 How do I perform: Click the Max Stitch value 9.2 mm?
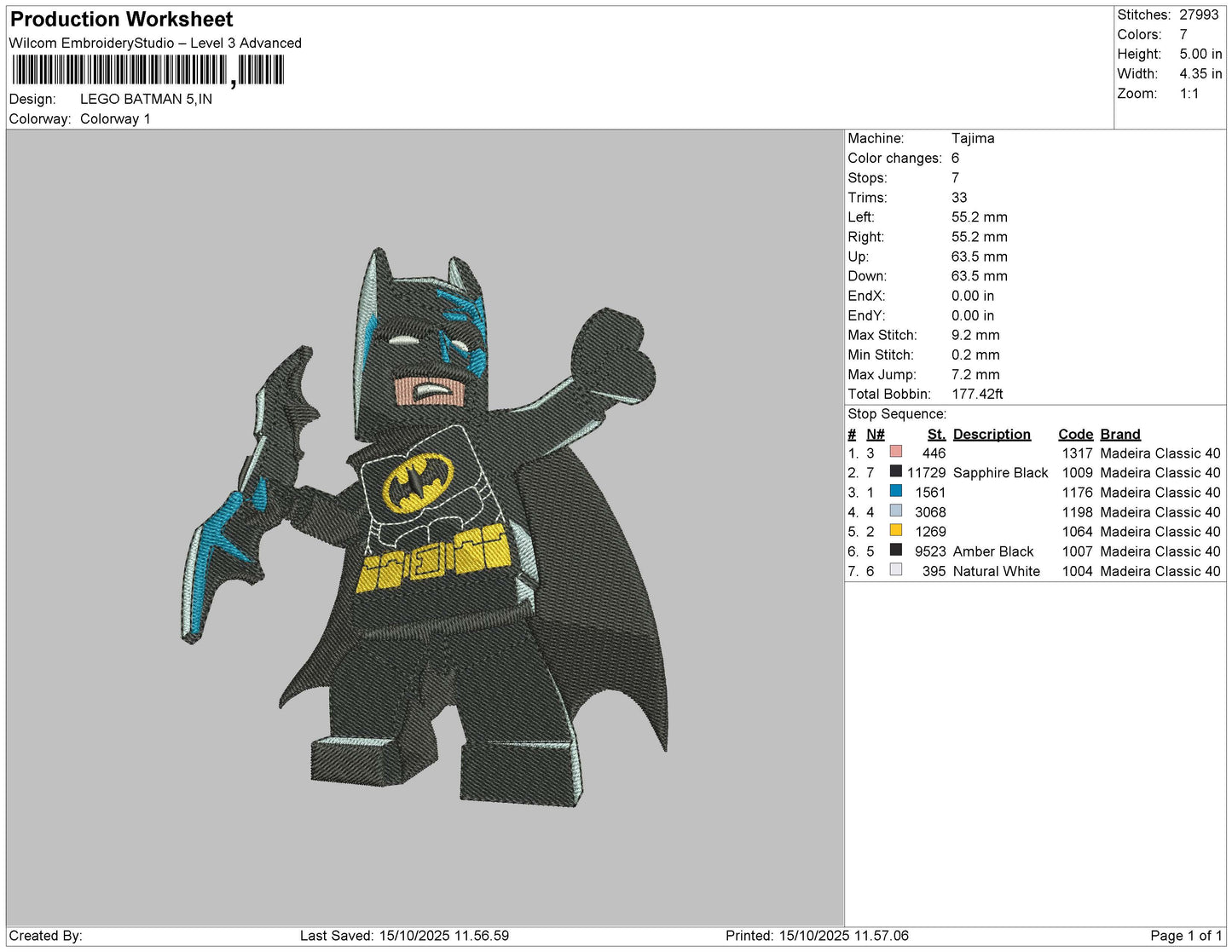tap(975, 335)
